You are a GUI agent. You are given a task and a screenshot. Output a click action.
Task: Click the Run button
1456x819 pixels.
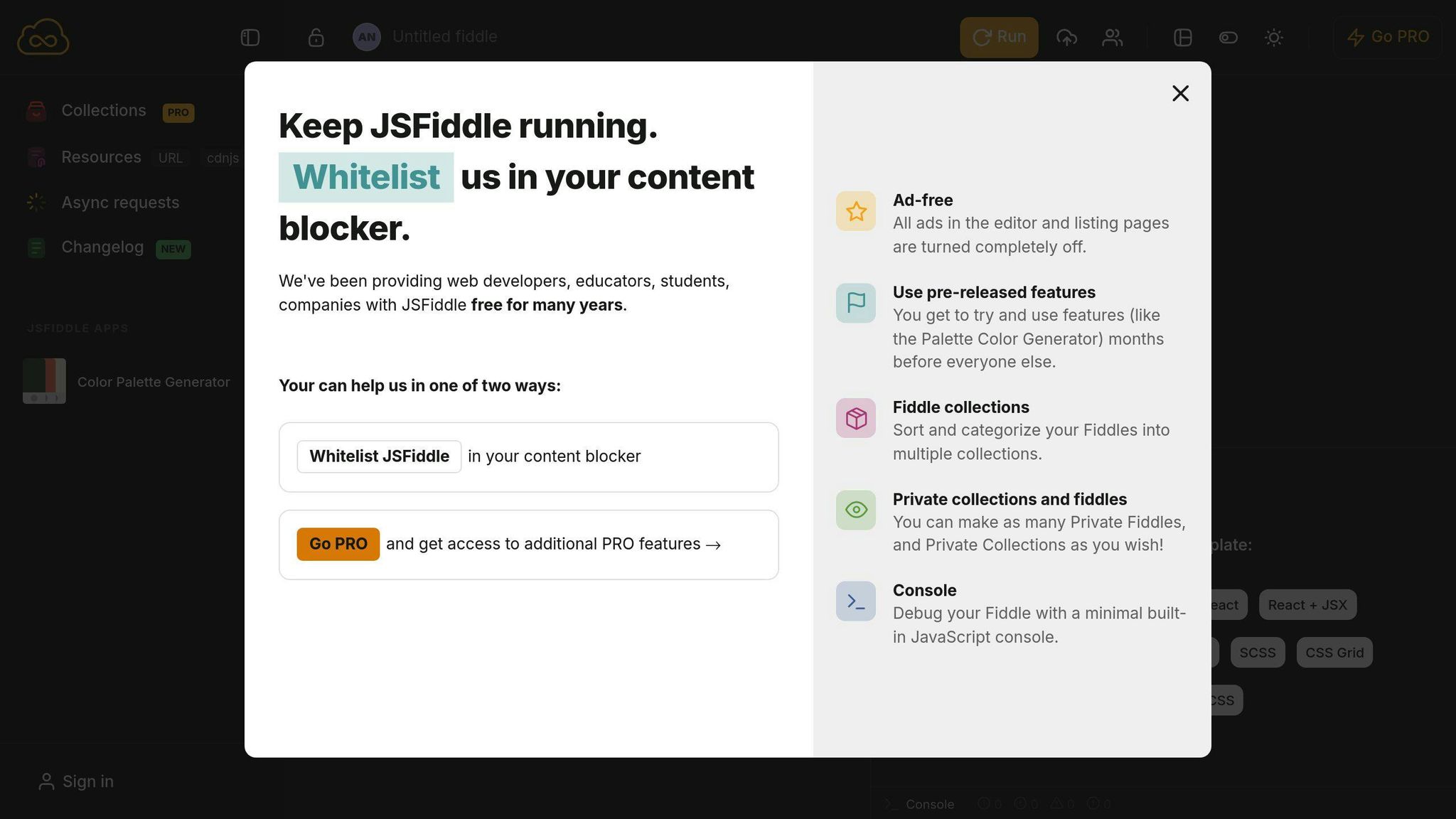[x=999, y=37]
